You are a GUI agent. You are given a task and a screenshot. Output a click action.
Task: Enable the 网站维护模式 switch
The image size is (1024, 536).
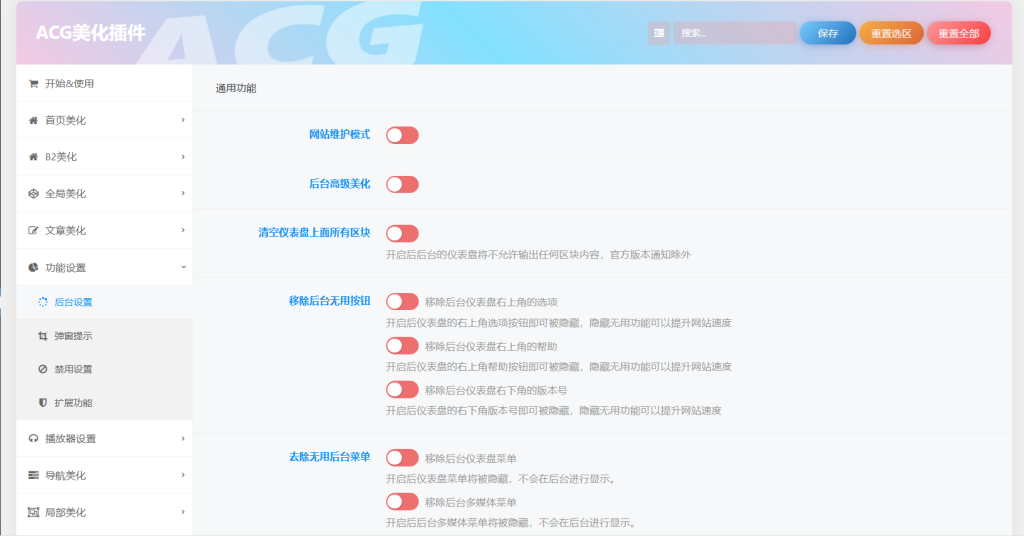402,135
